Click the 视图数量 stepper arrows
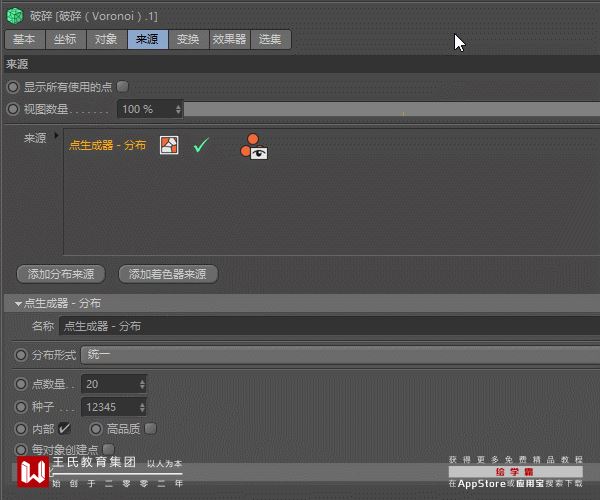600x500 pixels. tap(178, 109)
